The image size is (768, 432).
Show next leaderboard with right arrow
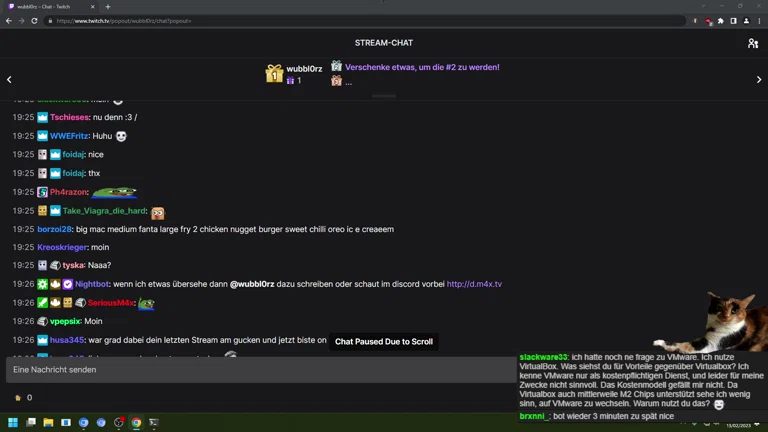758,79
